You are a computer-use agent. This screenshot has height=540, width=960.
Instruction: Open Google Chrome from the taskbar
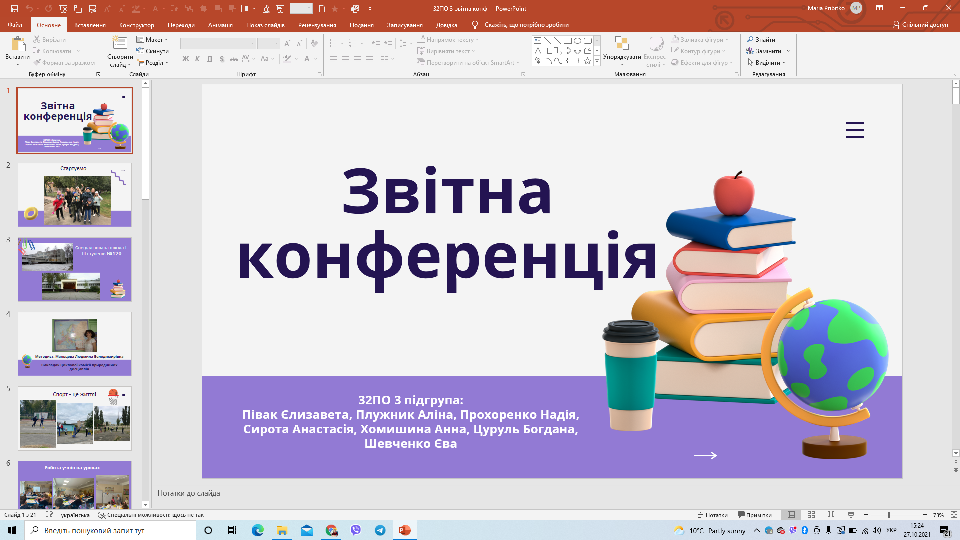pos(331,530)
